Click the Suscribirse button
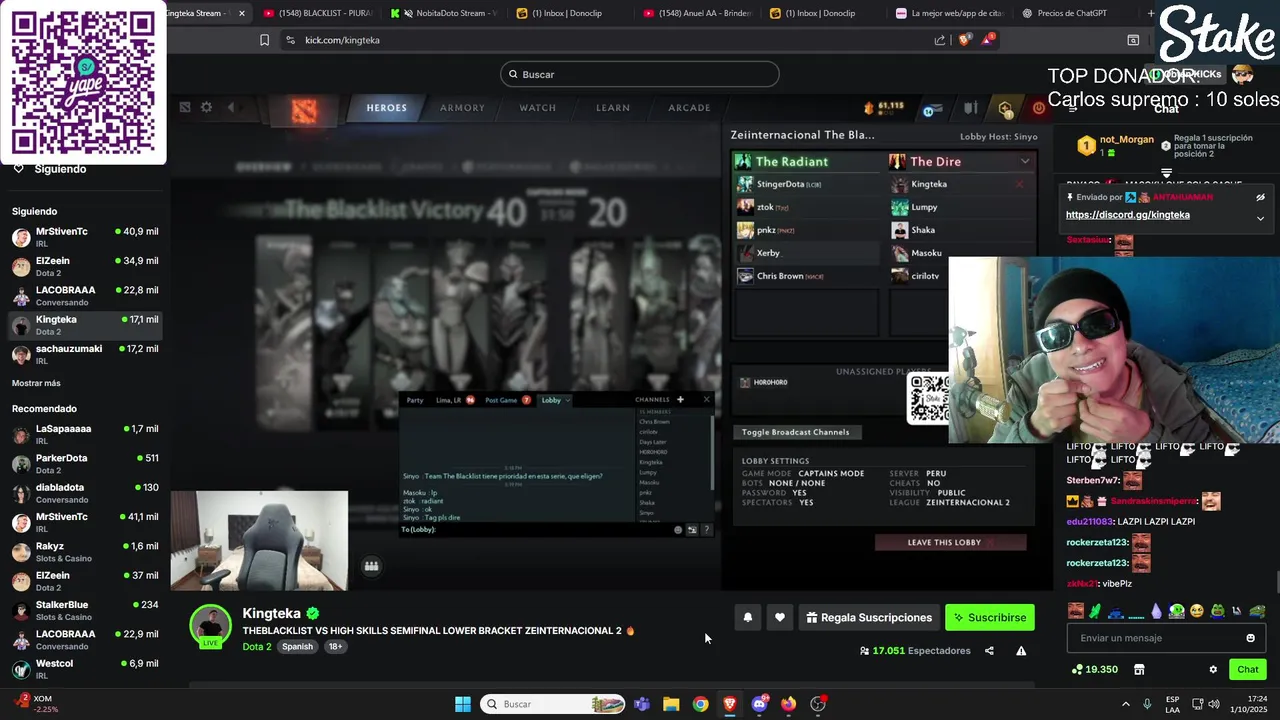This screenshot has height=720, width=1280. click(990, 618)
